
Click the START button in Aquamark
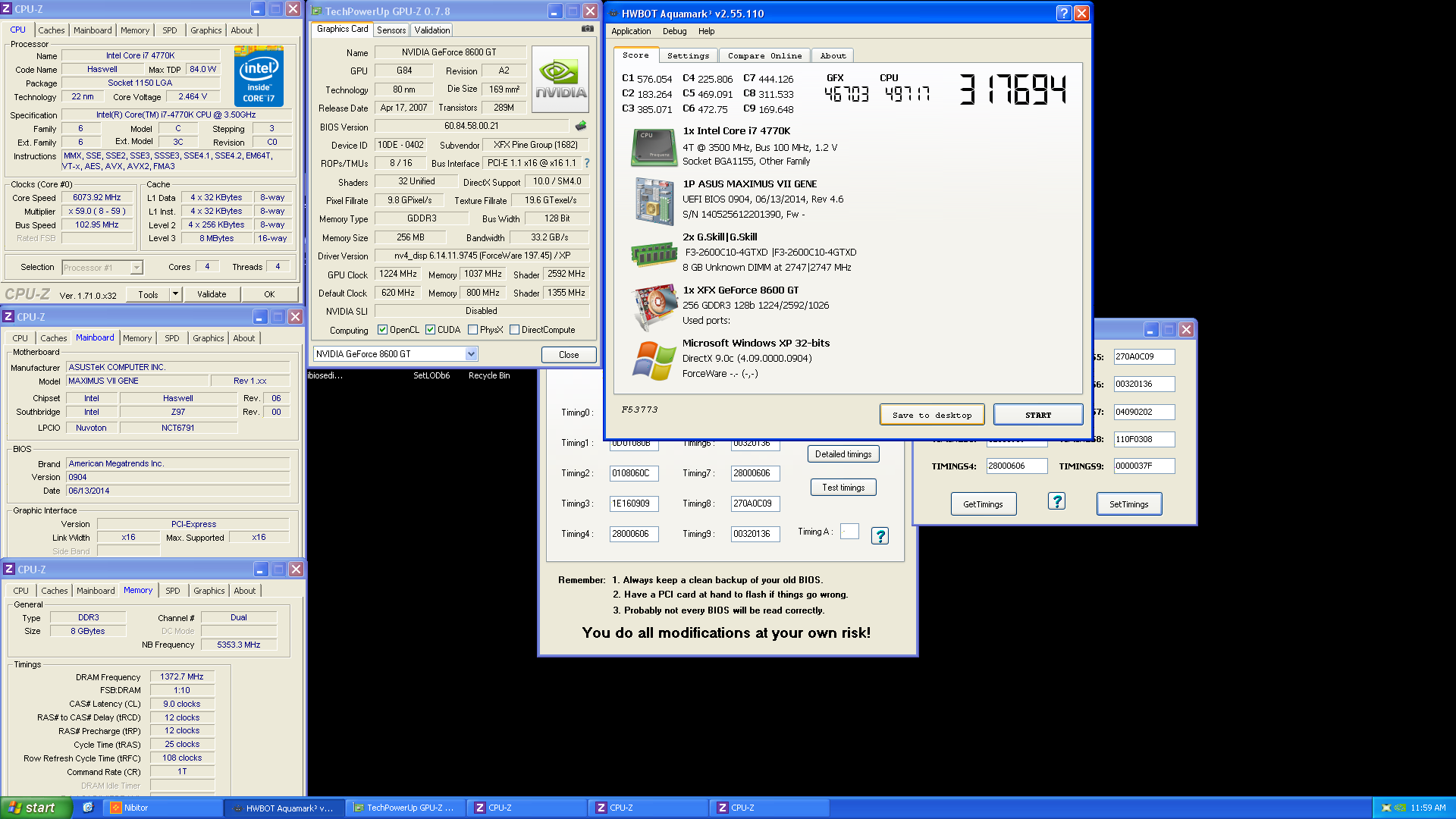(x=1037, y=415)
